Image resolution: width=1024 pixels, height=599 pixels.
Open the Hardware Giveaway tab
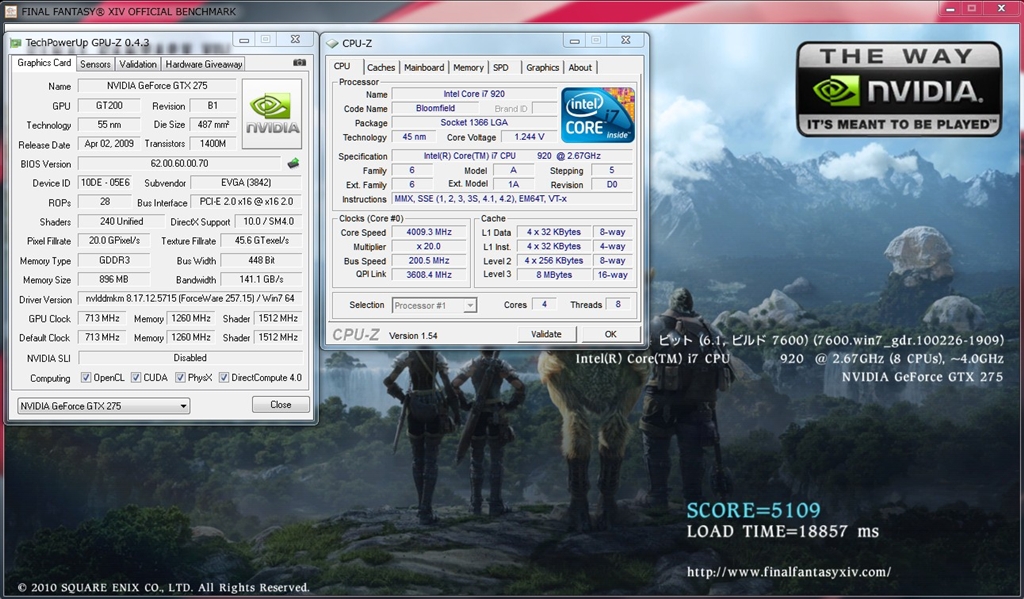pos(204,64)
